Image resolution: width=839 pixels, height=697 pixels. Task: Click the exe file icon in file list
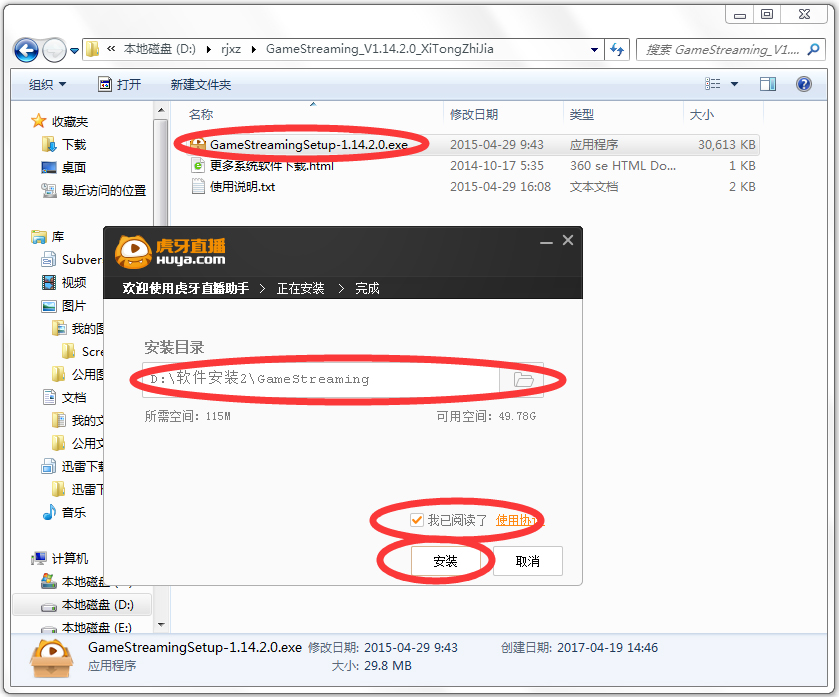click(x=197, y=144)
